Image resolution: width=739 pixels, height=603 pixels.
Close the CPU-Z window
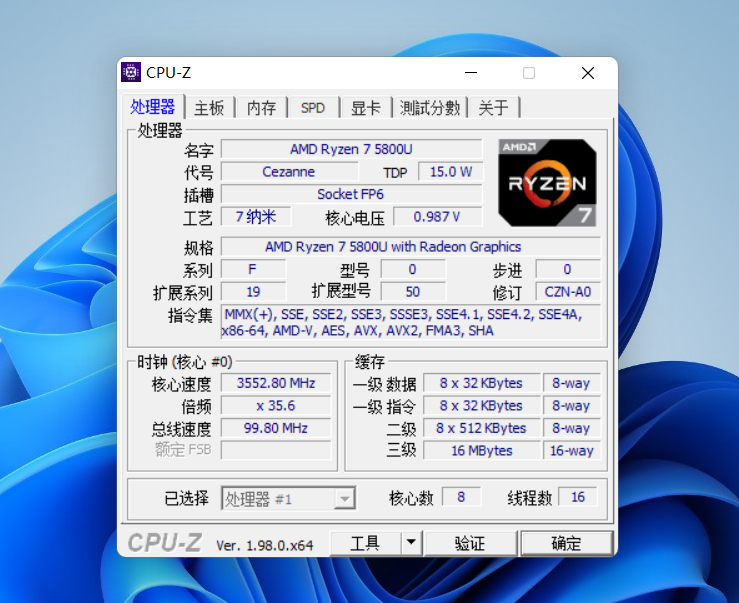pos(588,73)
